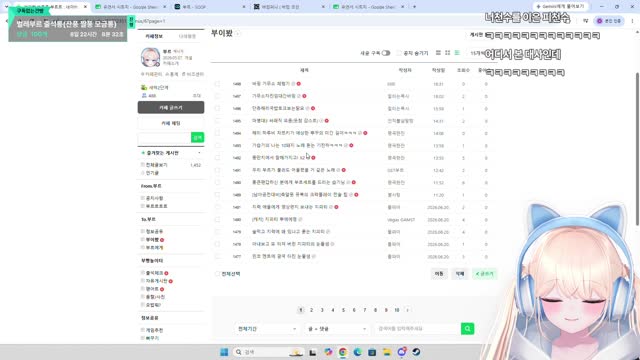Sort by the 조회수 column header
Viewport: 640px width, 360px height.
tap(463, 70)
